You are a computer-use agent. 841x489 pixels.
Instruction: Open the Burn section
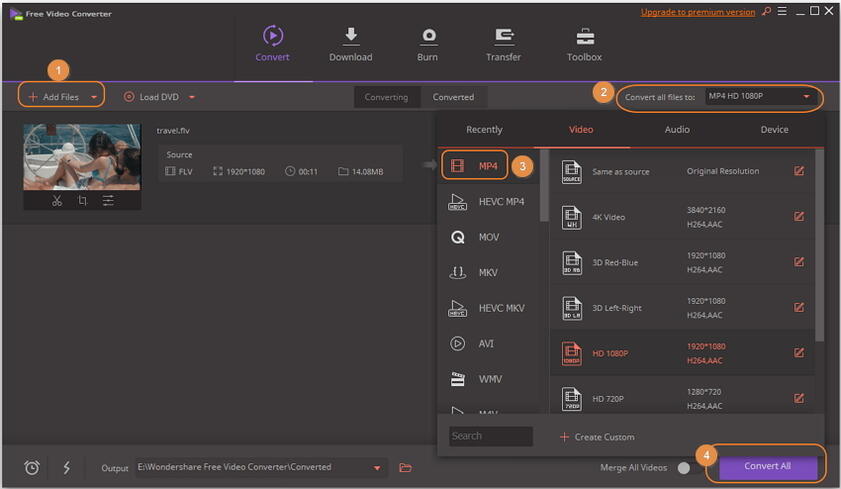[x=427, y=44]
